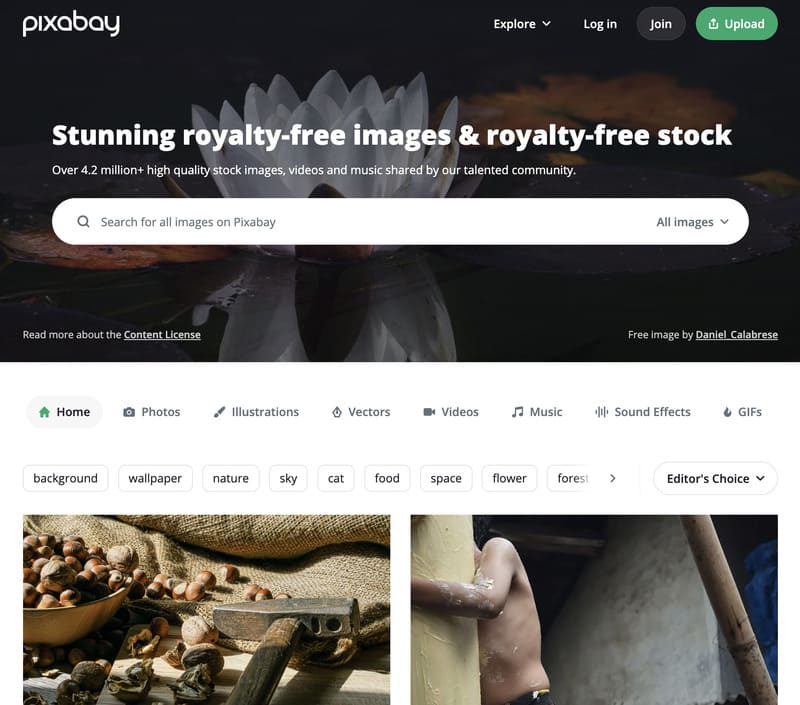
Task: Click the magnifier search icon
Action: point(83,221)
